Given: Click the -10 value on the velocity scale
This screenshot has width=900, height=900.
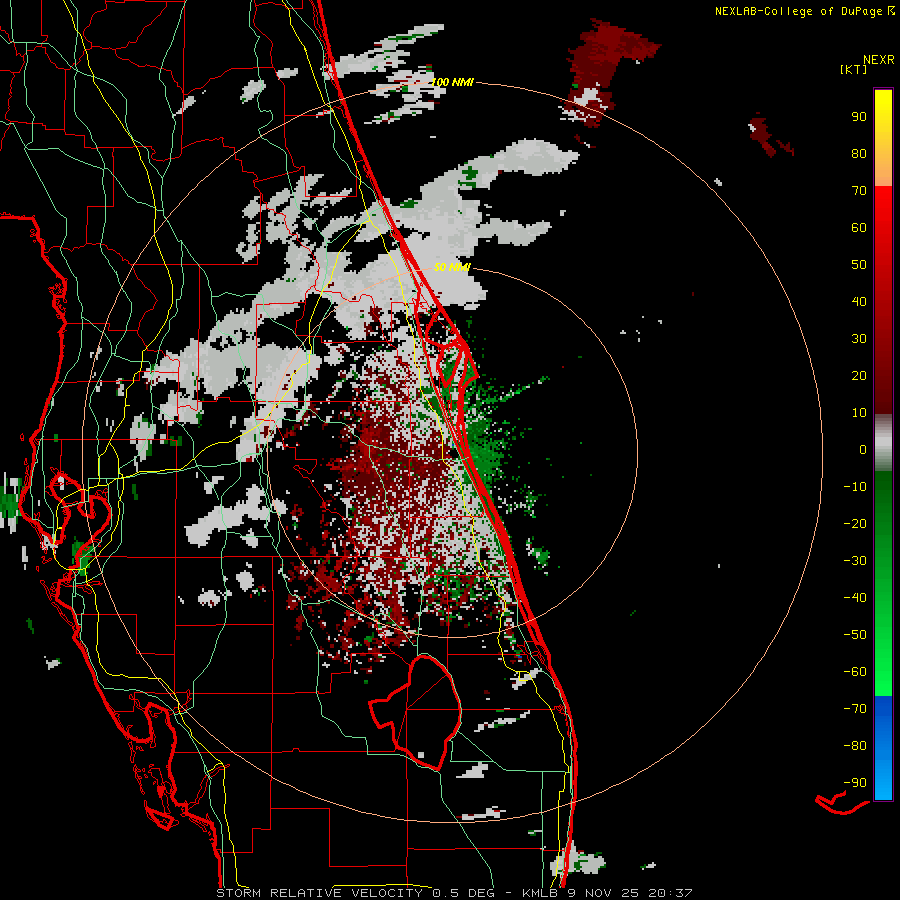Looking at the screenshot, I should click(x=855, y=487).
